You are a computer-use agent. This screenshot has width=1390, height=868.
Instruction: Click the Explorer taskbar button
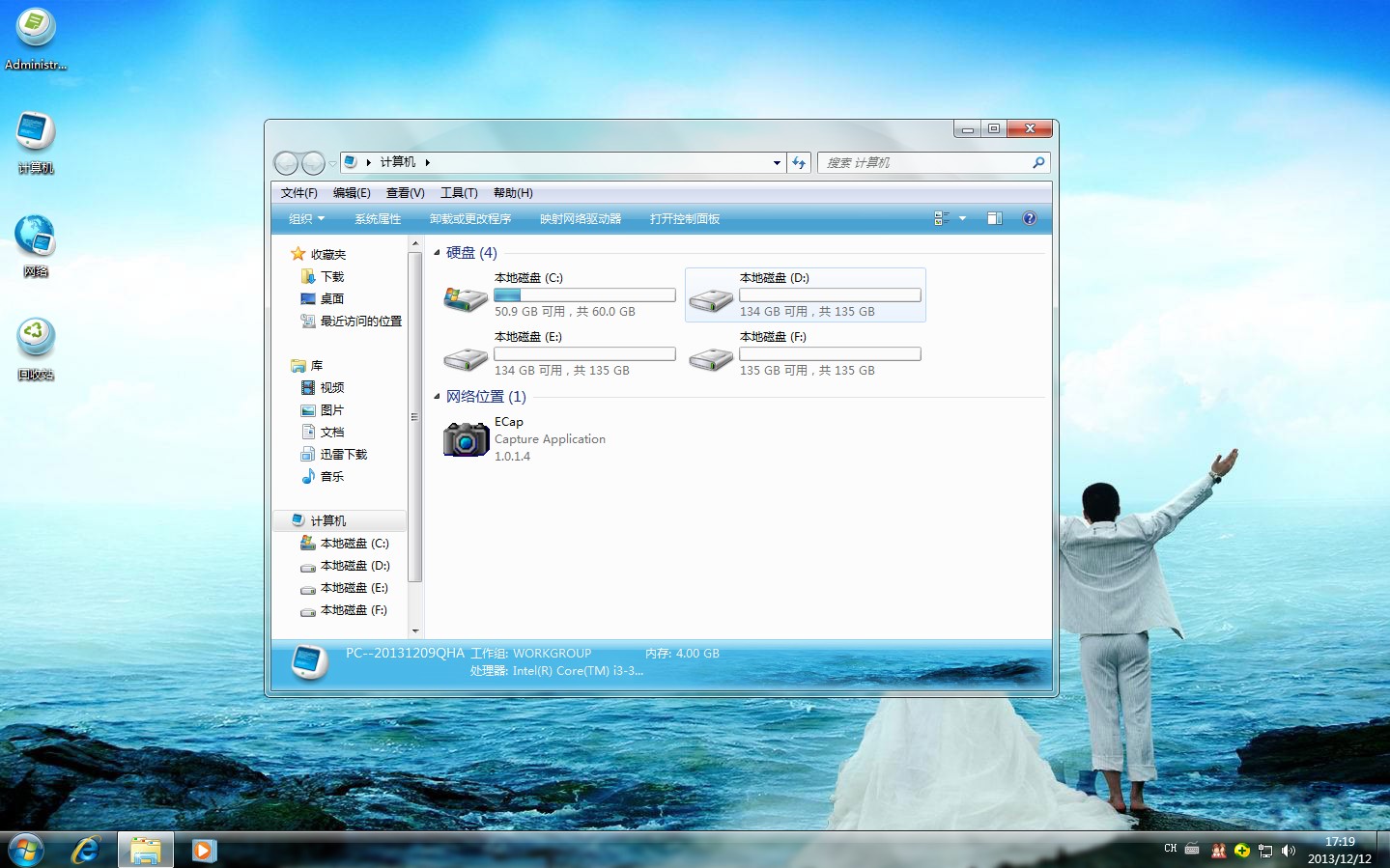click(x=146, y=850)
